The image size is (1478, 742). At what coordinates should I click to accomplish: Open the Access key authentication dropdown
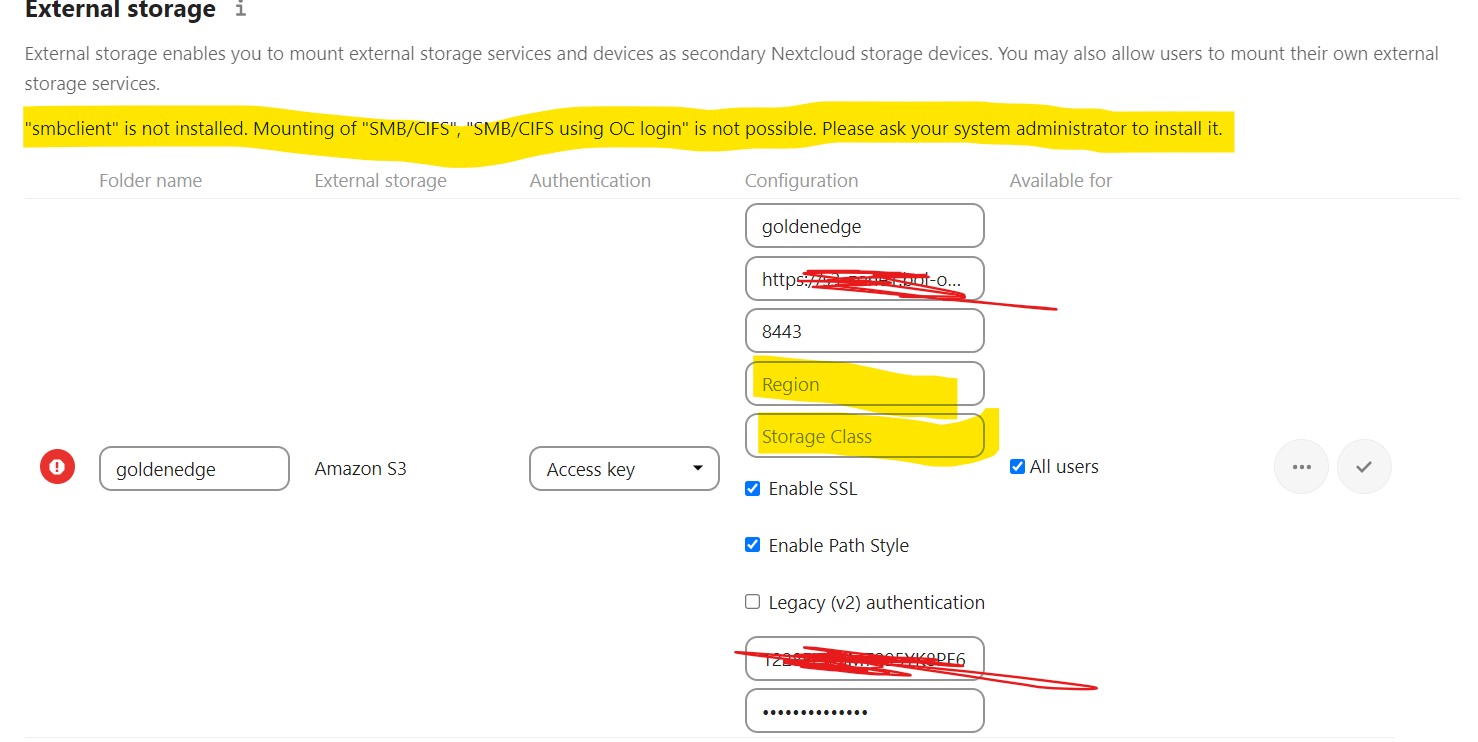624,469
